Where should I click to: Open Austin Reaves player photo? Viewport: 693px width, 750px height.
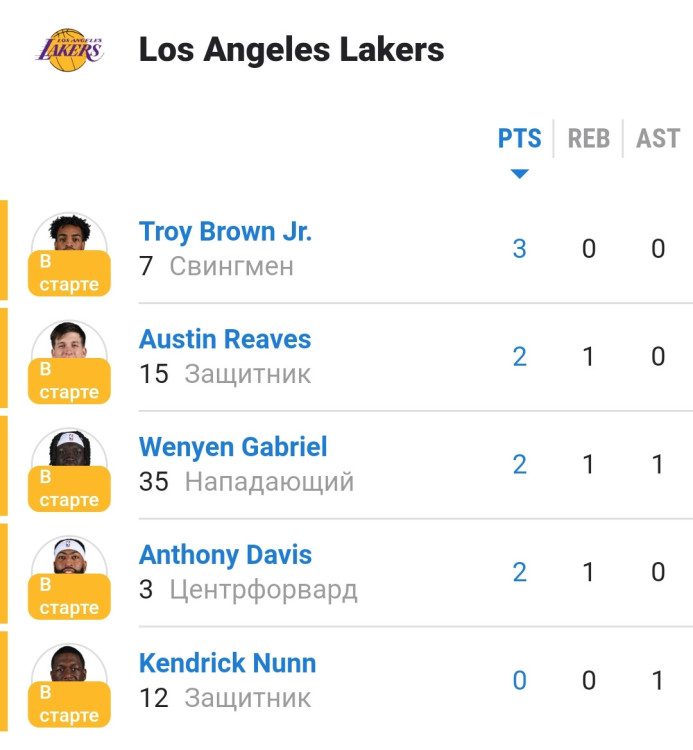point(69,340)
